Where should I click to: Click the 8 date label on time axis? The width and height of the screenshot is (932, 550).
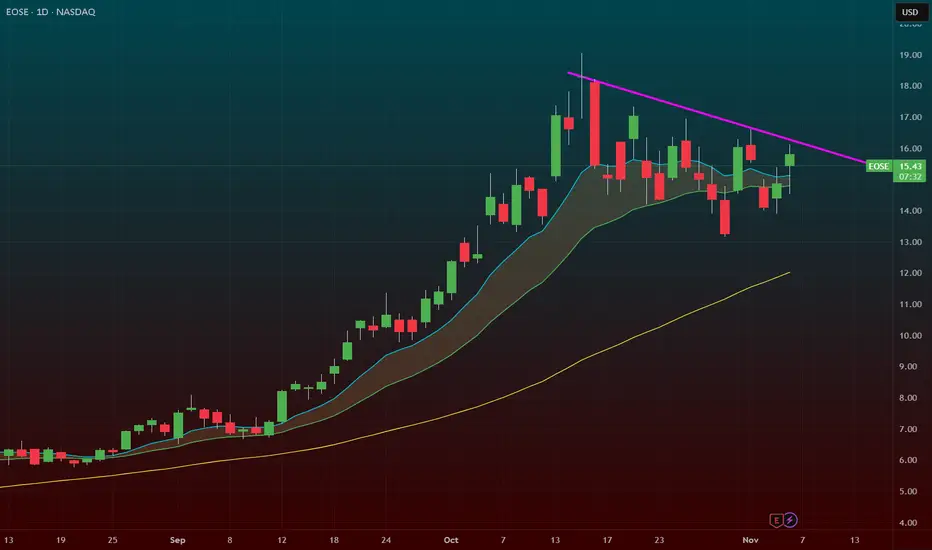(x=229, y=540)
